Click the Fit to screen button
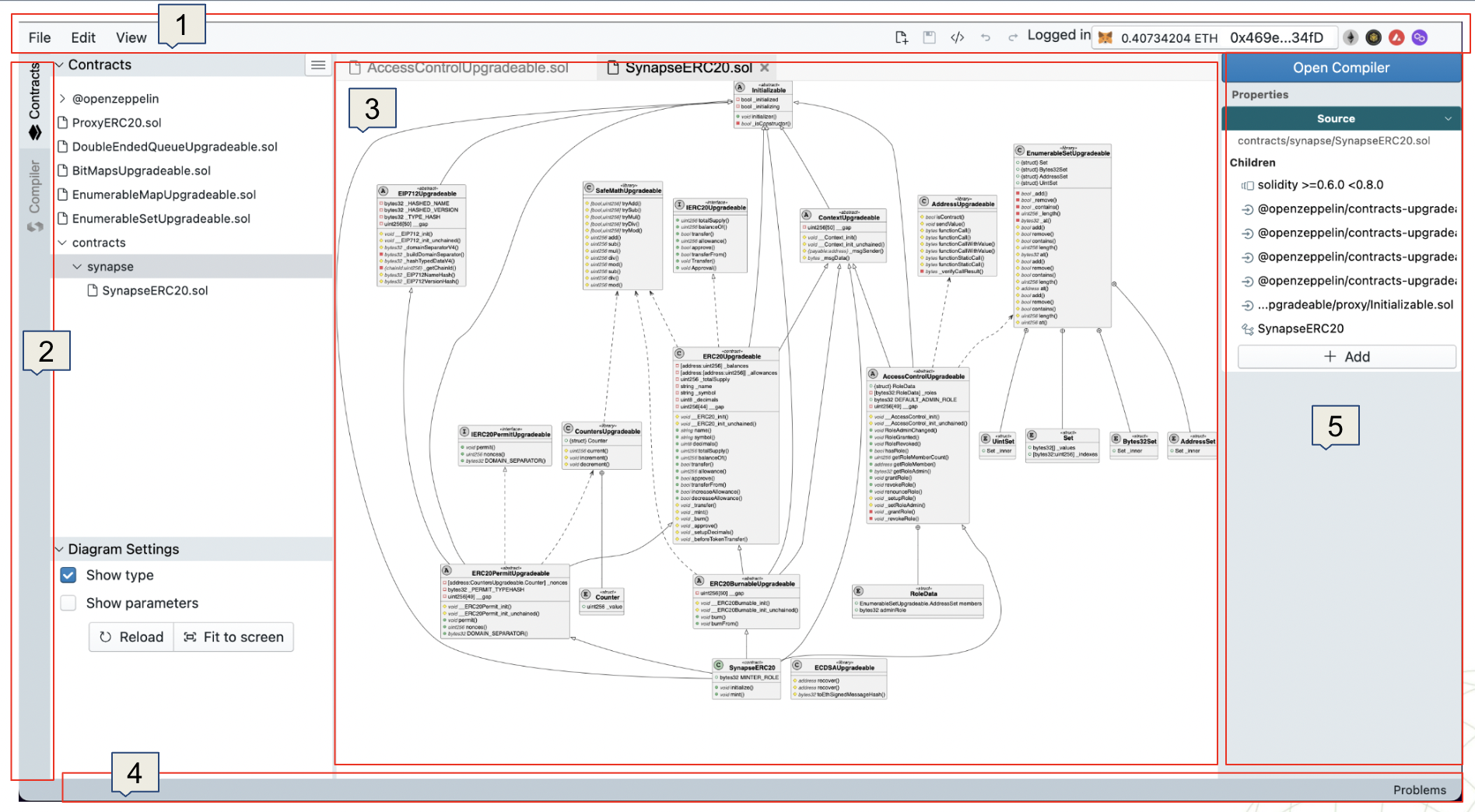The image size is (1475, 812). click(x=233, y=637)
